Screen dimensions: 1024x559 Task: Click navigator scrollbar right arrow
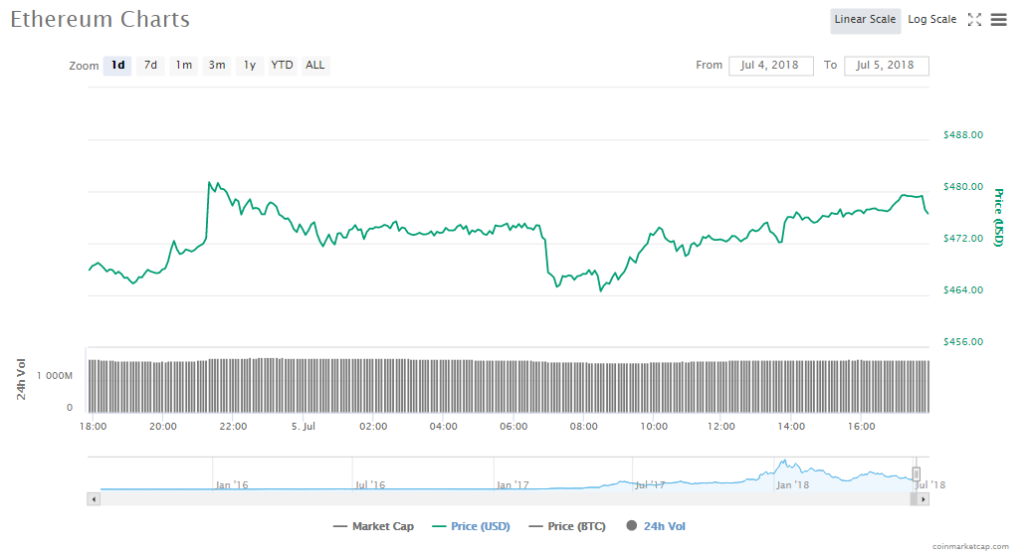pyautogui.click(x=923, y=498)
